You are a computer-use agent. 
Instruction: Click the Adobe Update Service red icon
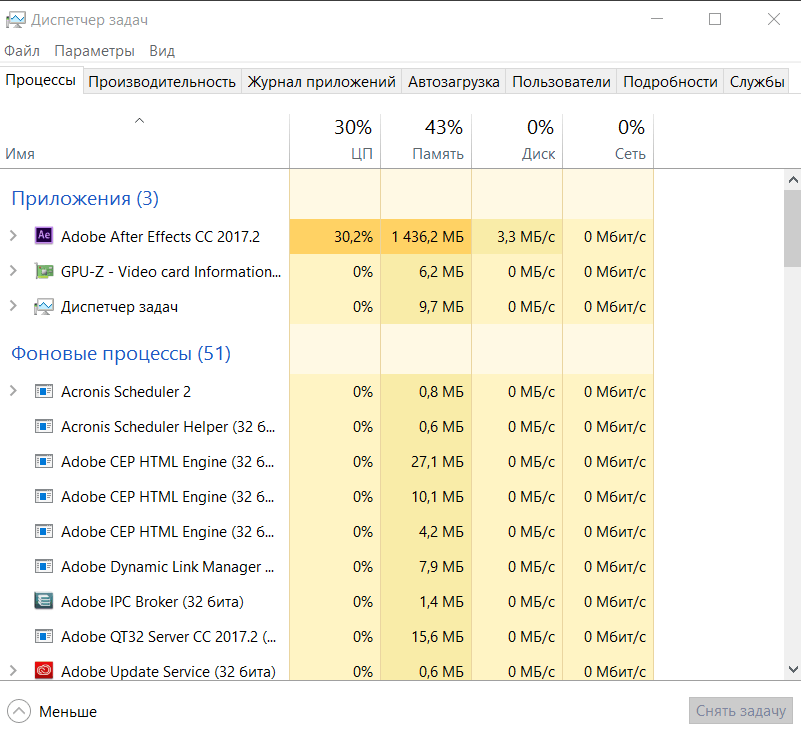pyautogui.click(x=44, y=671)
